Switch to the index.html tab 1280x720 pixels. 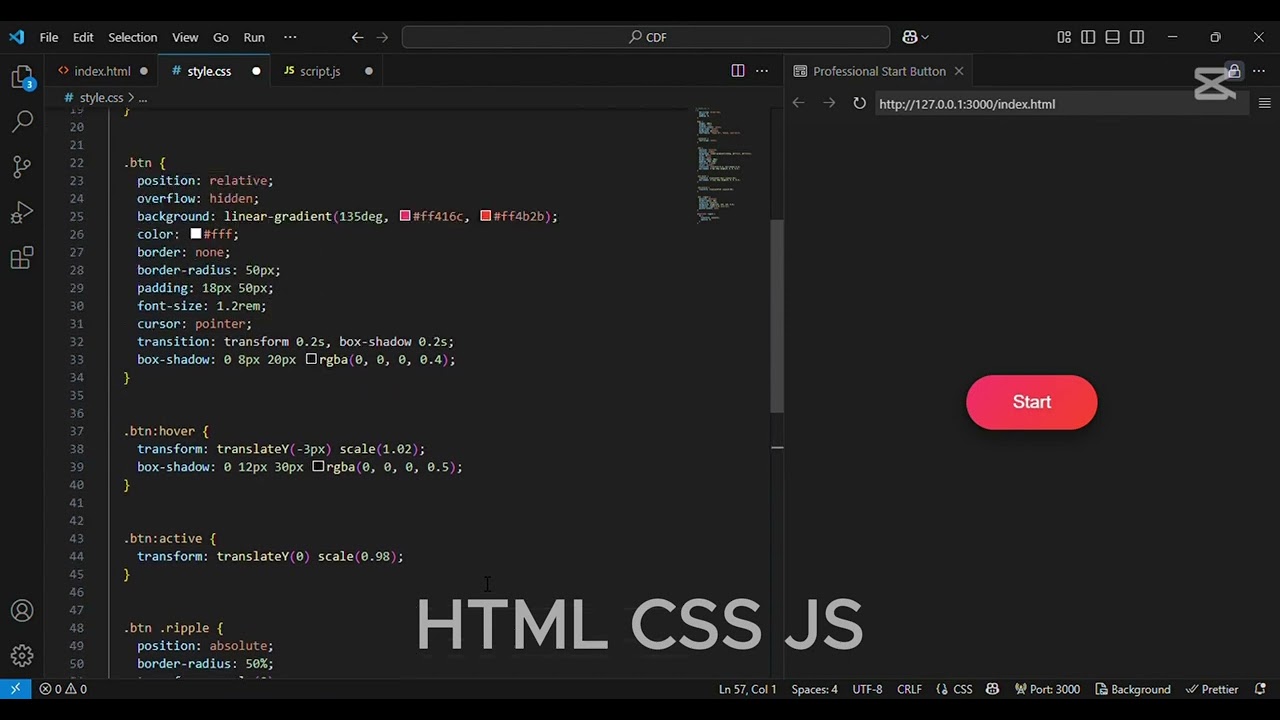pos(102,71)
